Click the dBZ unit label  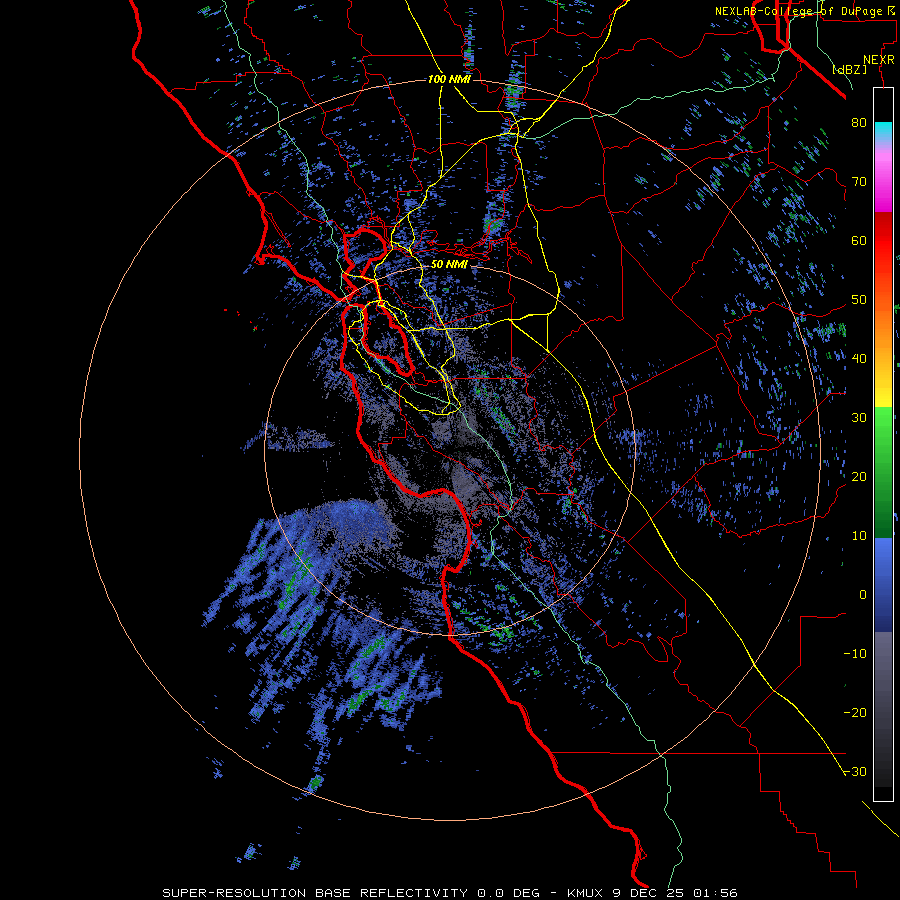(x=849, y=70)
